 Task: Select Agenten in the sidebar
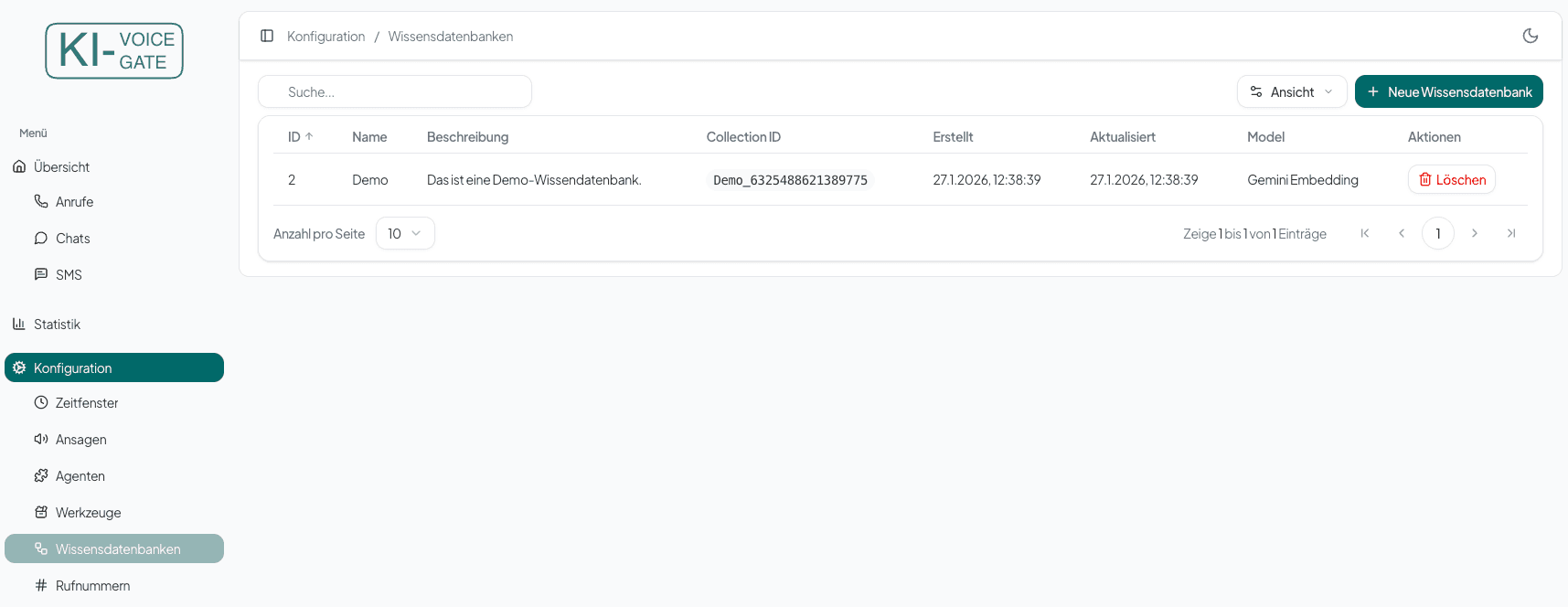coord(114,475)
